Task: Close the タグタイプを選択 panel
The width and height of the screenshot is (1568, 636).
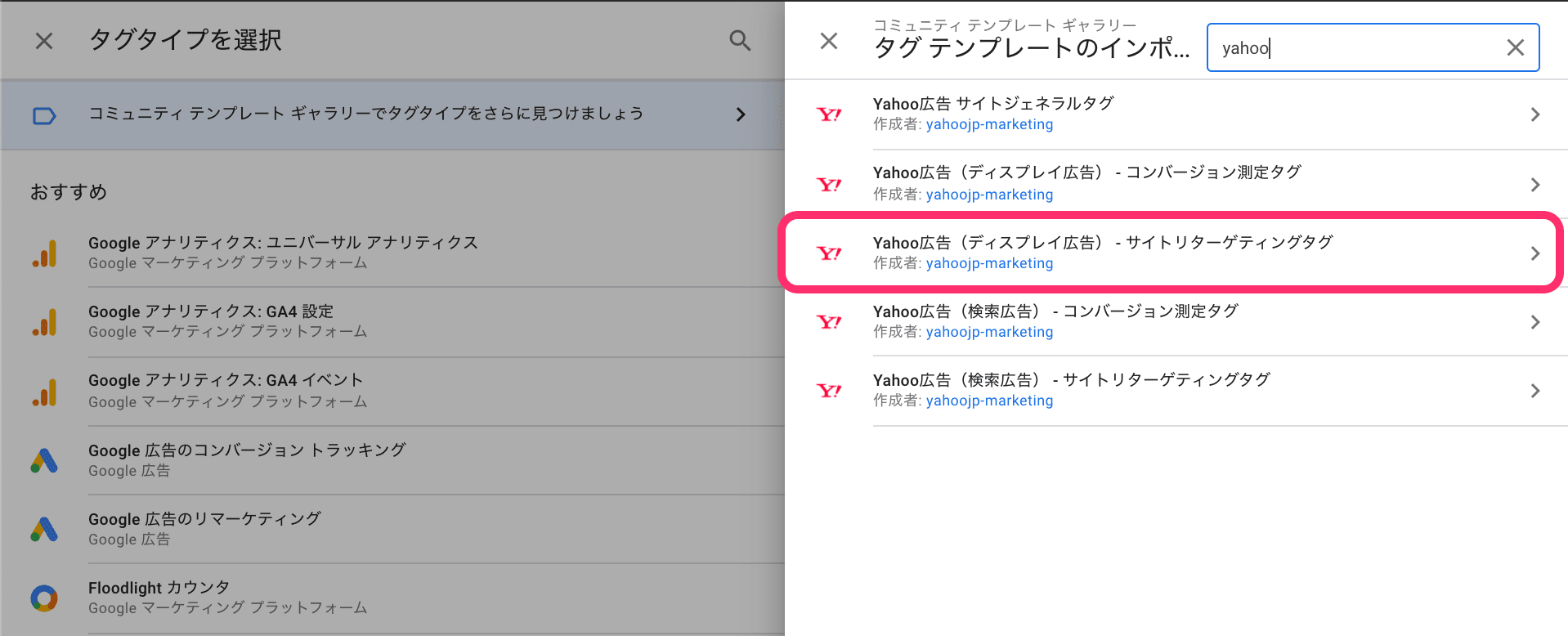Action: click(44, 41)
